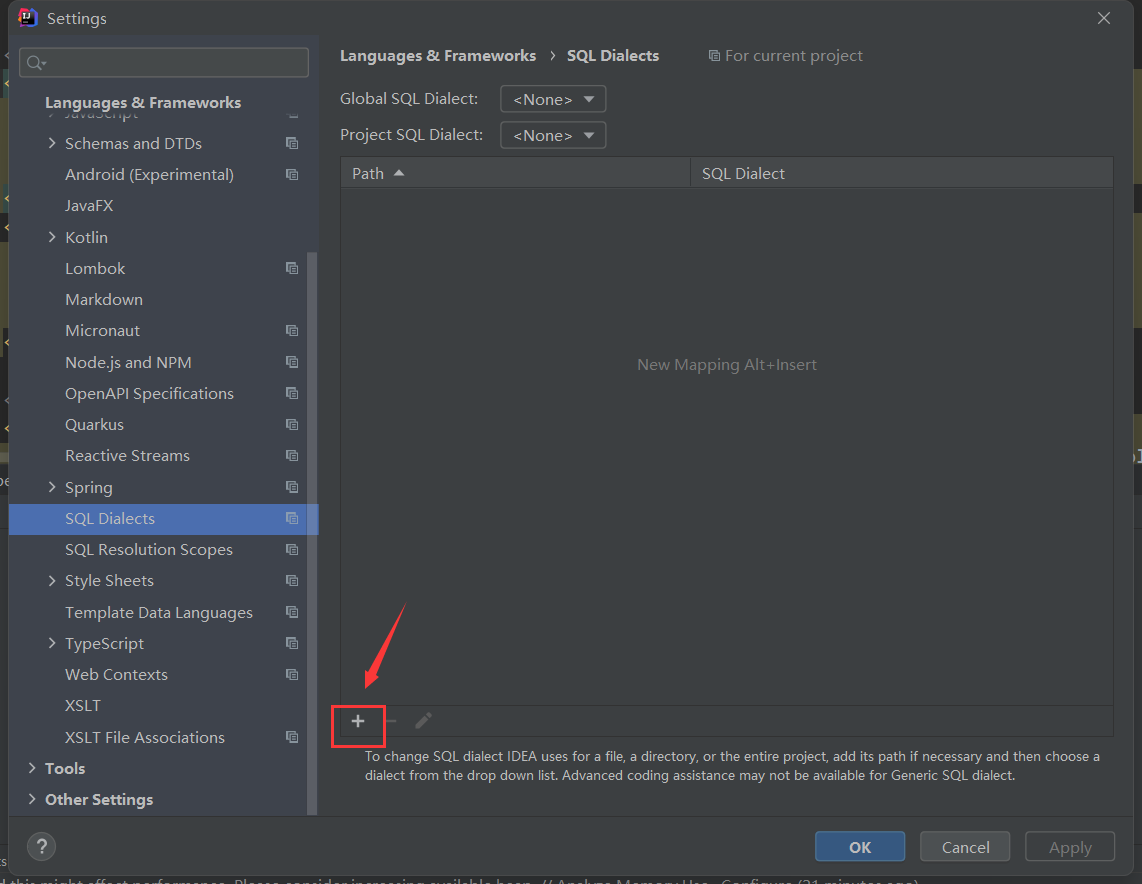Click project-level icon beside Micronaut

pos(292,331)
